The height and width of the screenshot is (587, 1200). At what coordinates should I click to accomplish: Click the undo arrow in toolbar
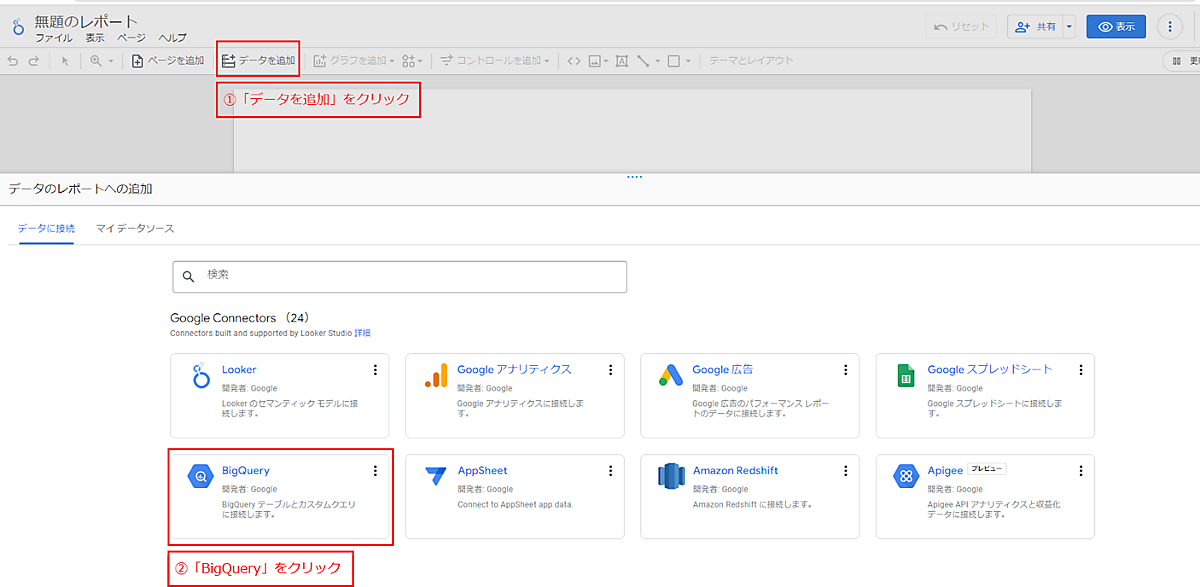[12, 61]
